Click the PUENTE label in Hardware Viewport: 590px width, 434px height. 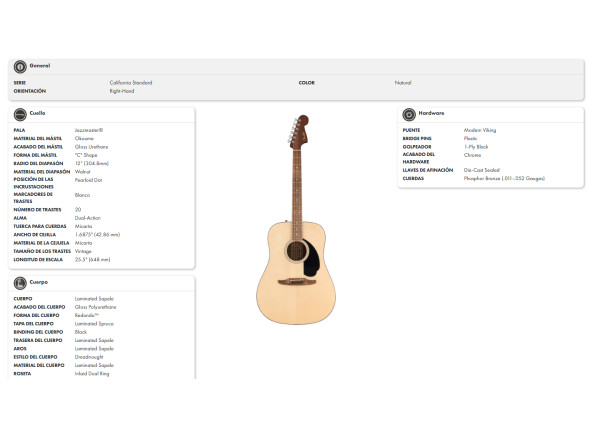tap(411, 130)
